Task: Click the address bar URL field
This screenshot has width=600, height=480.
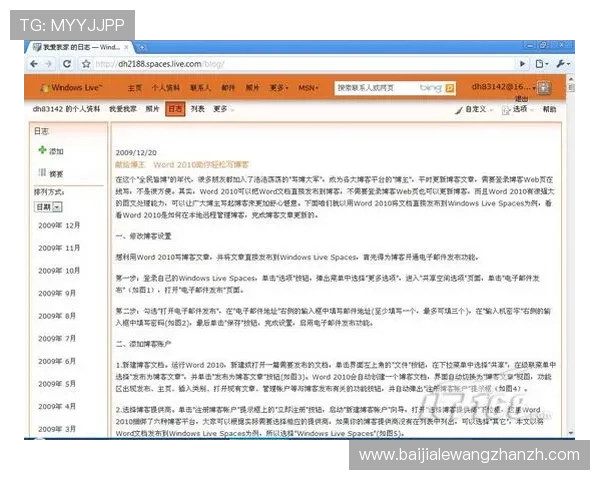Action: coord(302,64)
